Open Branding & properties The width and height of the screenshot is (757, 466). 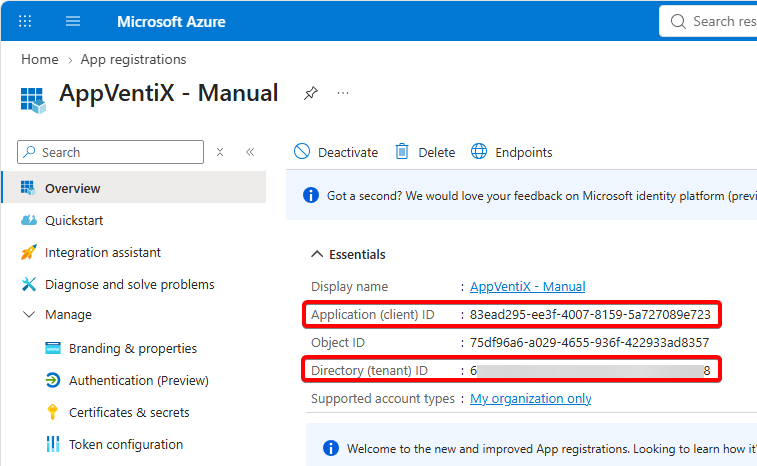point(133,348)
